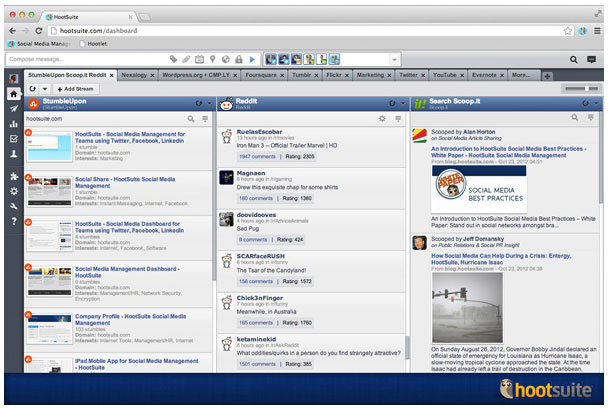Switch to the Foursquare tab
Viewport: 608px width, 408px height.
[x=261, y=75]
